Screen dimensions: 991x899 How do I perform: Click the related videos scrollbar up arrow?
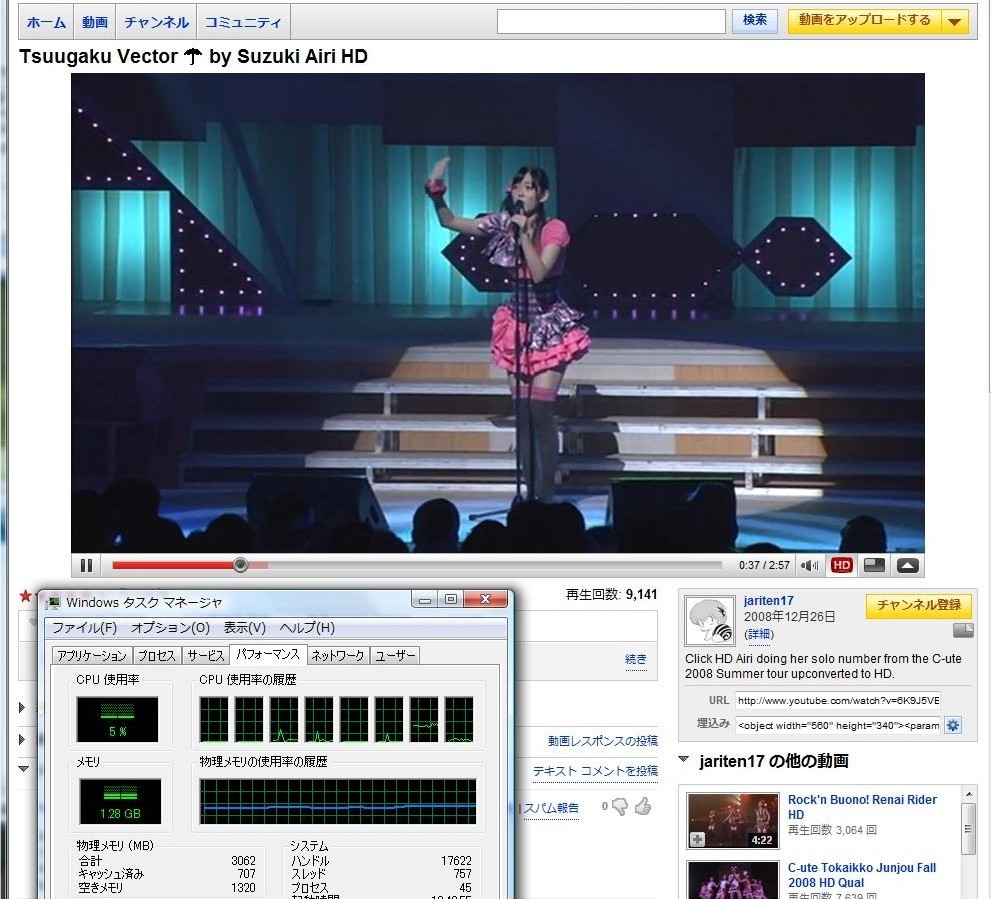click(968, 793)
